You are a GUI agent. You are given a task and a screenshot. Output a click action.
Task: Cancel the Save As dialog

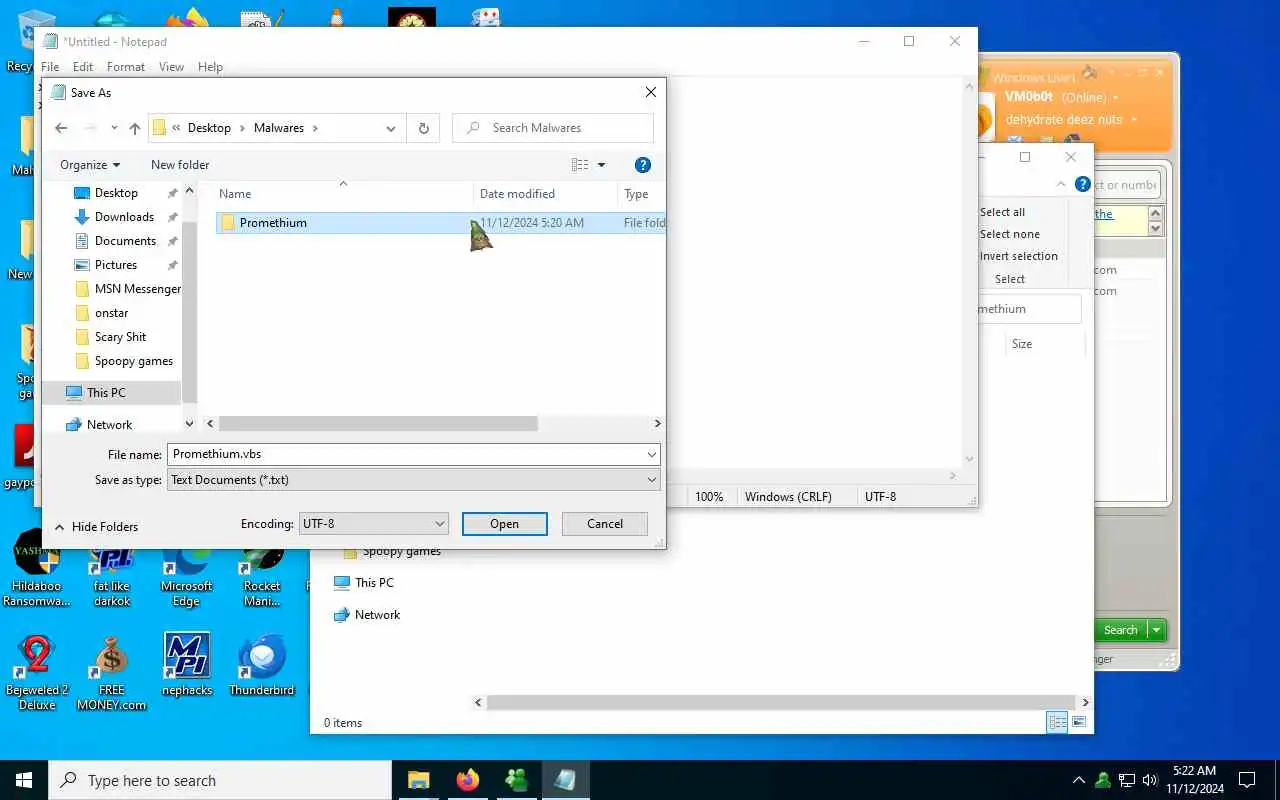[605, 523]
